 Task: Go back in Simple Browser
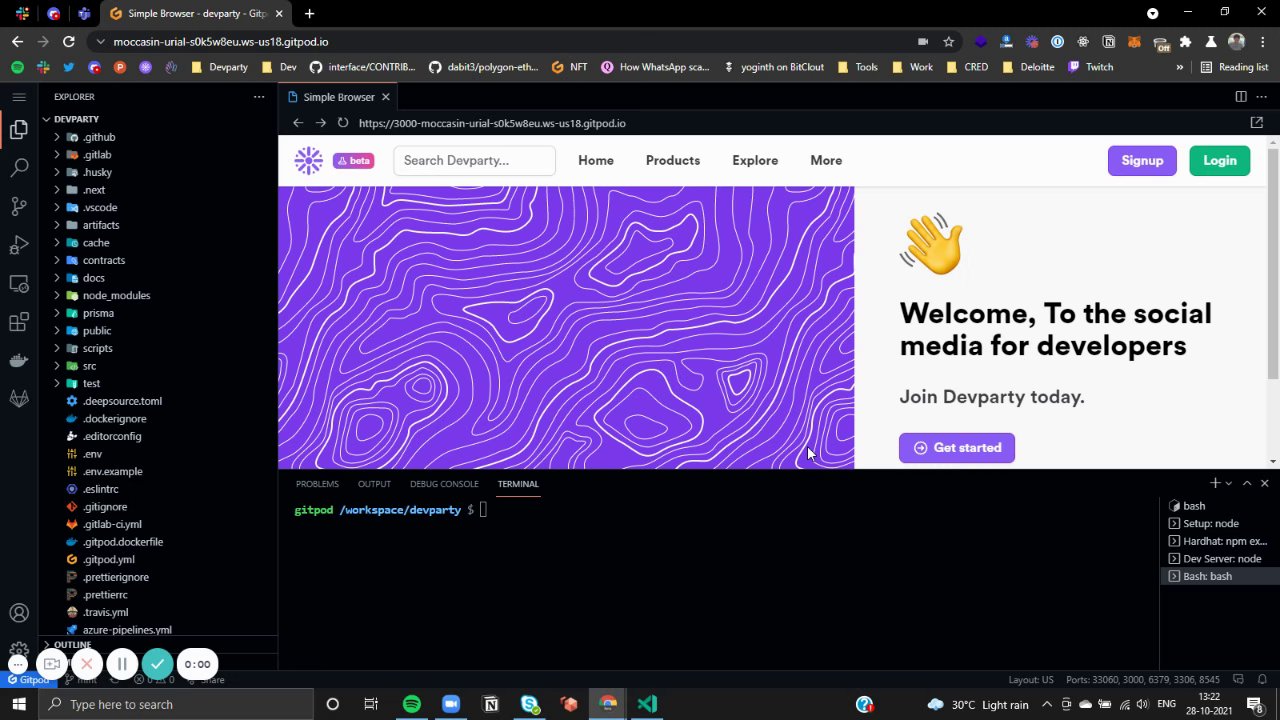click(298, 123)
